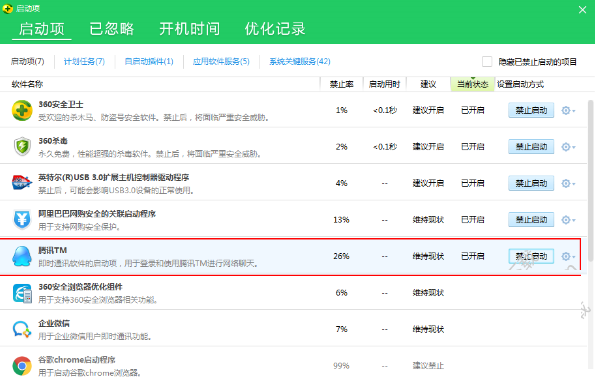
Task: Click the 13% value for 阿里巴巴网购安全
Action: [x=342, y=220]
